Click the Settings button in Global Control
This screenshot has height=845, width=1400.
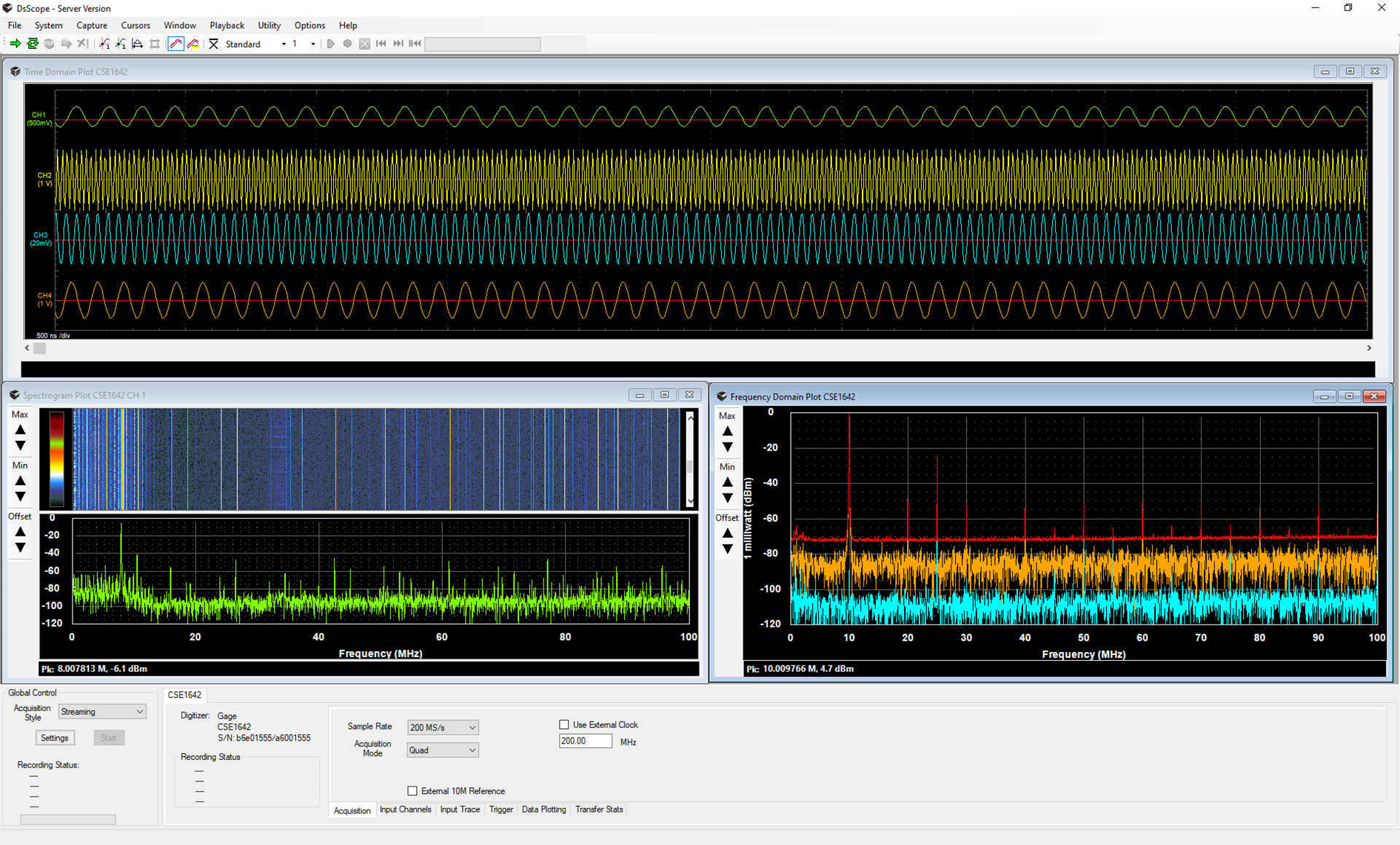click(x=54, y=738)
